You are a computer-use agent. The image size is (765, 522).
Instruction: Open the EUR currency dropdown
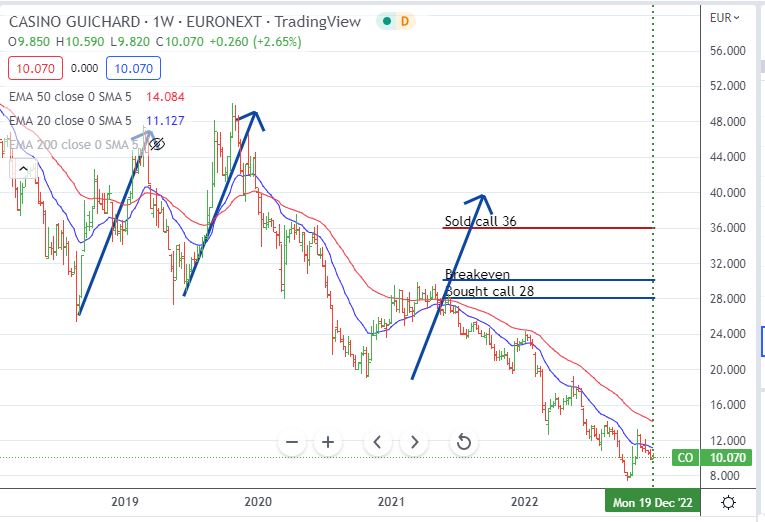pos(724,18)
